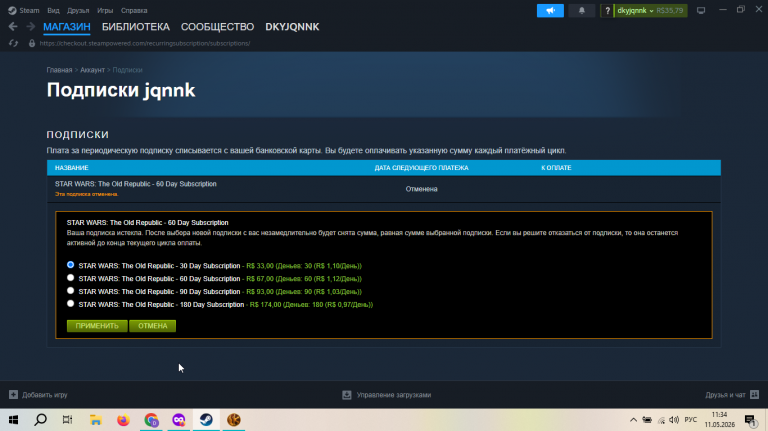768x431 pixels.
Task: Open Windows notification center
Action: 750,420
